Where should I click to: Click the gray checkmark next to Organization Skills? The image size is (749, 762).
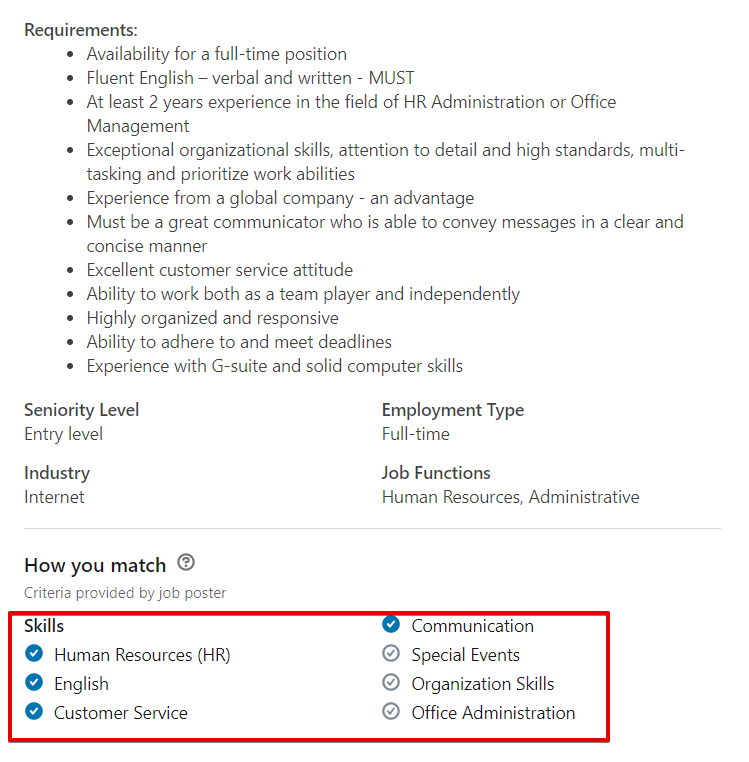(x=391, y=682)
